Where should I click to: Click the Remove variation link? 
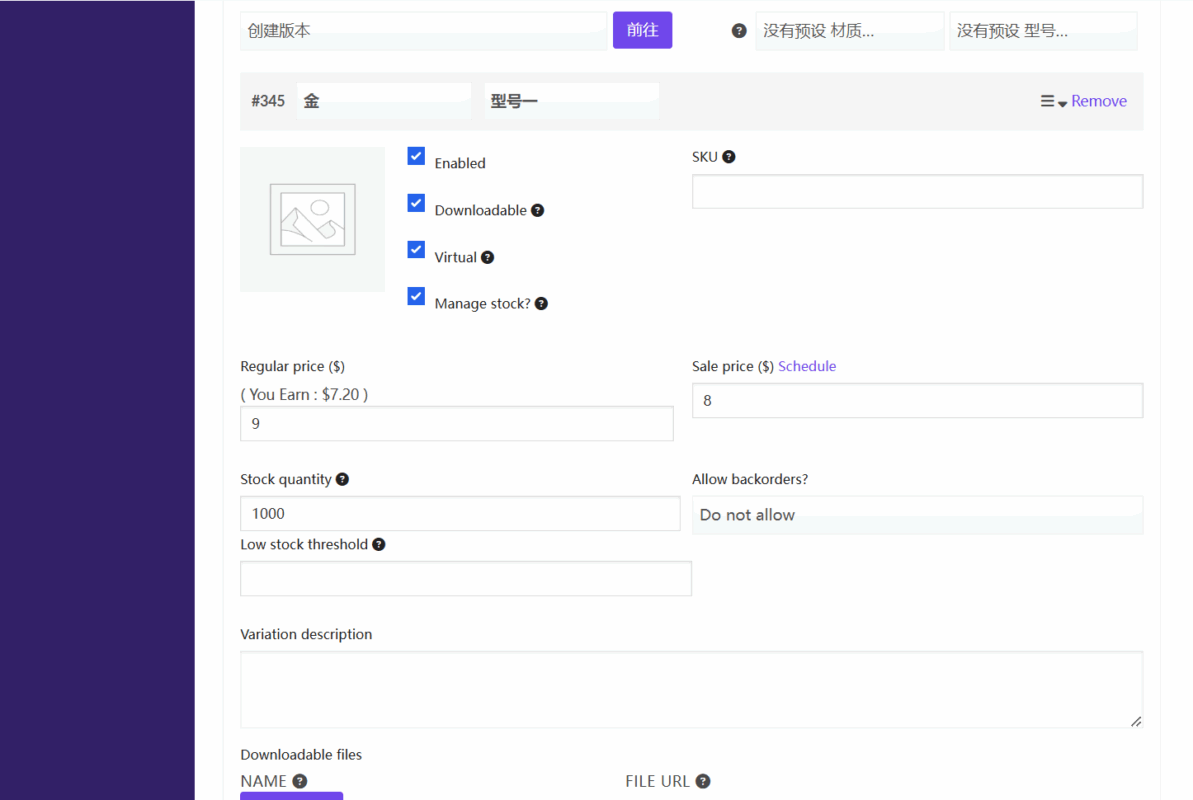[1098, 101]
